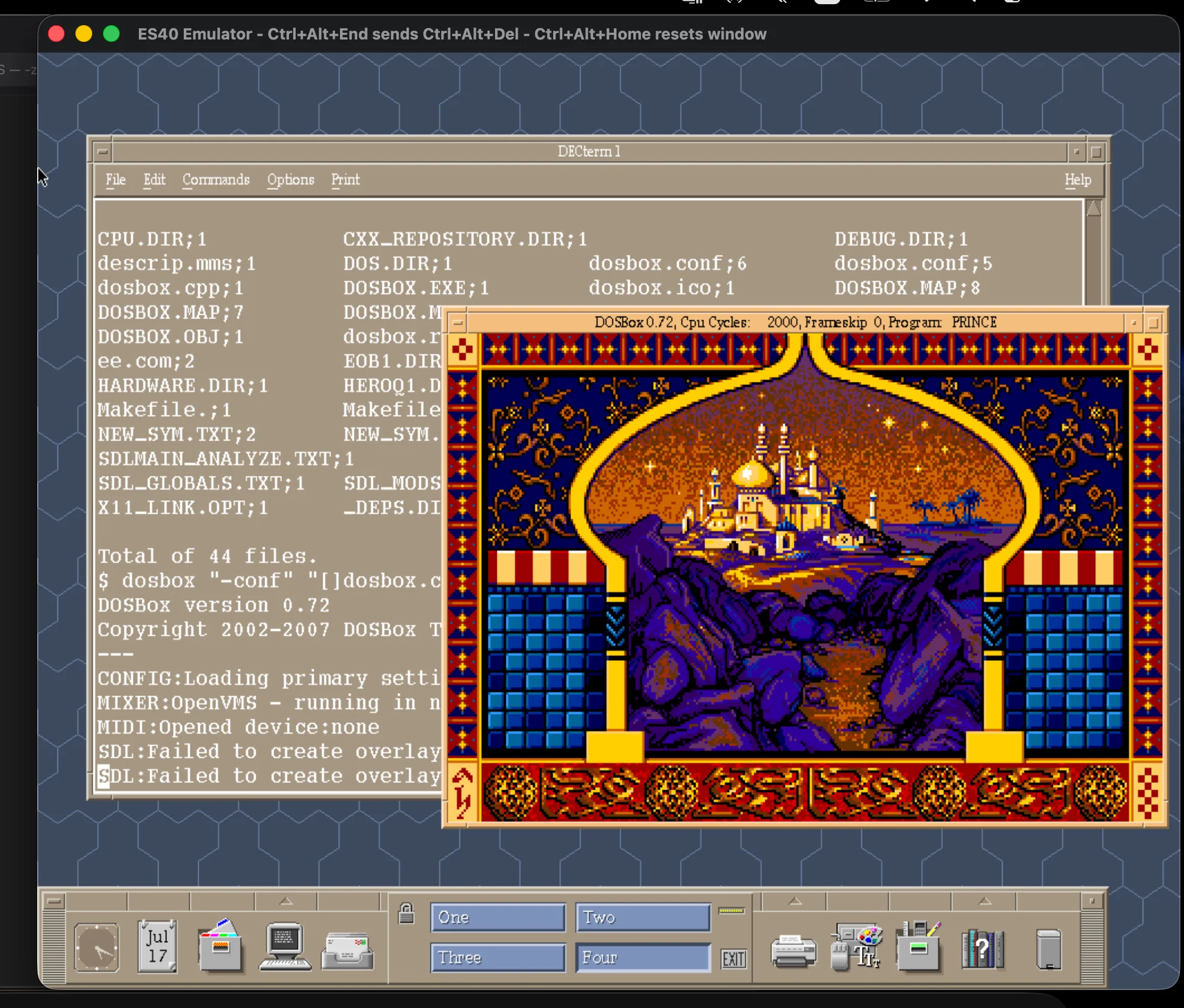Click the DOSBox 0.72 title bar
This screenshot has height=1008, width=1184.
(796, 323)
